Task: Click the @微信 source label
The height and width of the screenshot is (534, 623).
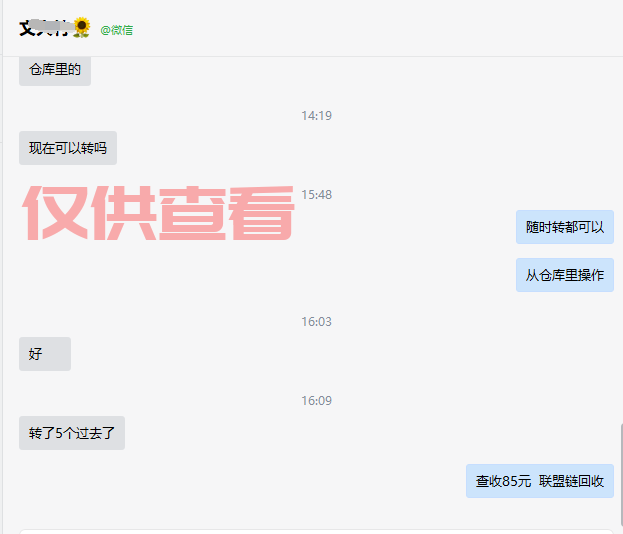Action: (x=116, y=30)
